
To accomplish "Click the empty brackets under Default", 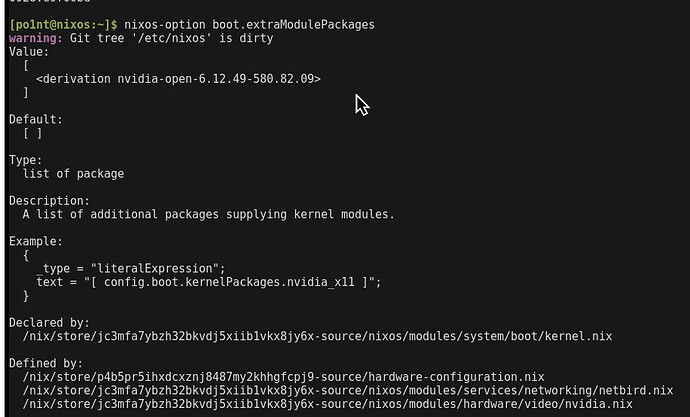I will pos(32,133).
